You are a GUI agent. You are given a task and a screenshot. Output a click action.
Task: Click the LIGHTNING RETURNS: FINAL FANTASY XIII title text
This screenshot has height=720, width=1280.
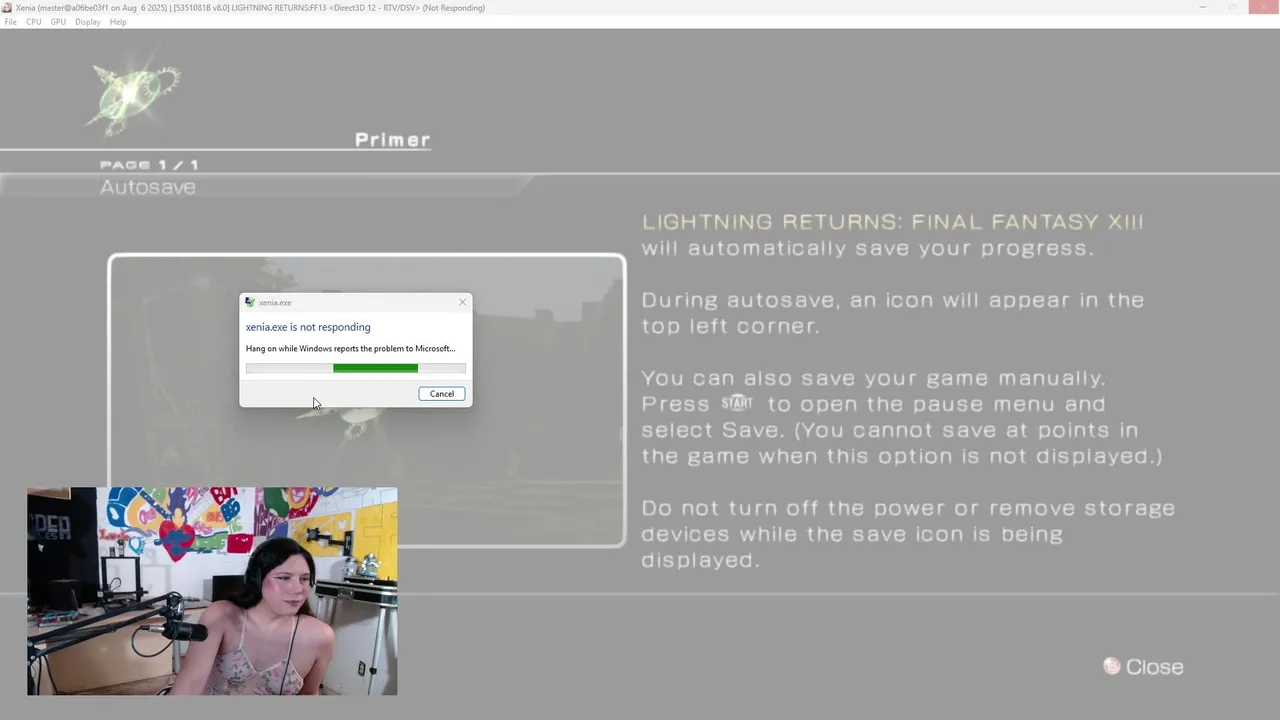point(892,222)
